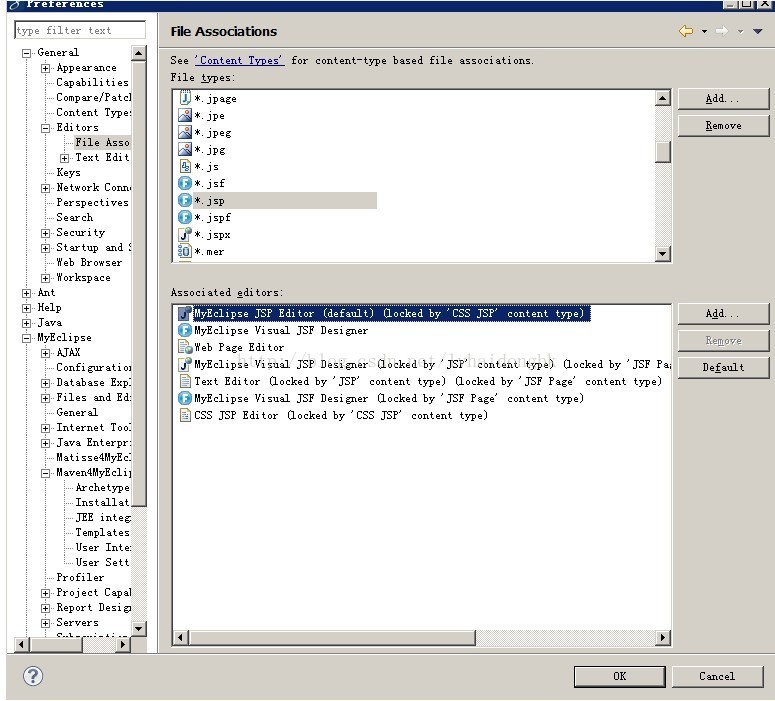Click file types list scroll down arrow
Screen dimensions: 775x701
pos(662,254)
